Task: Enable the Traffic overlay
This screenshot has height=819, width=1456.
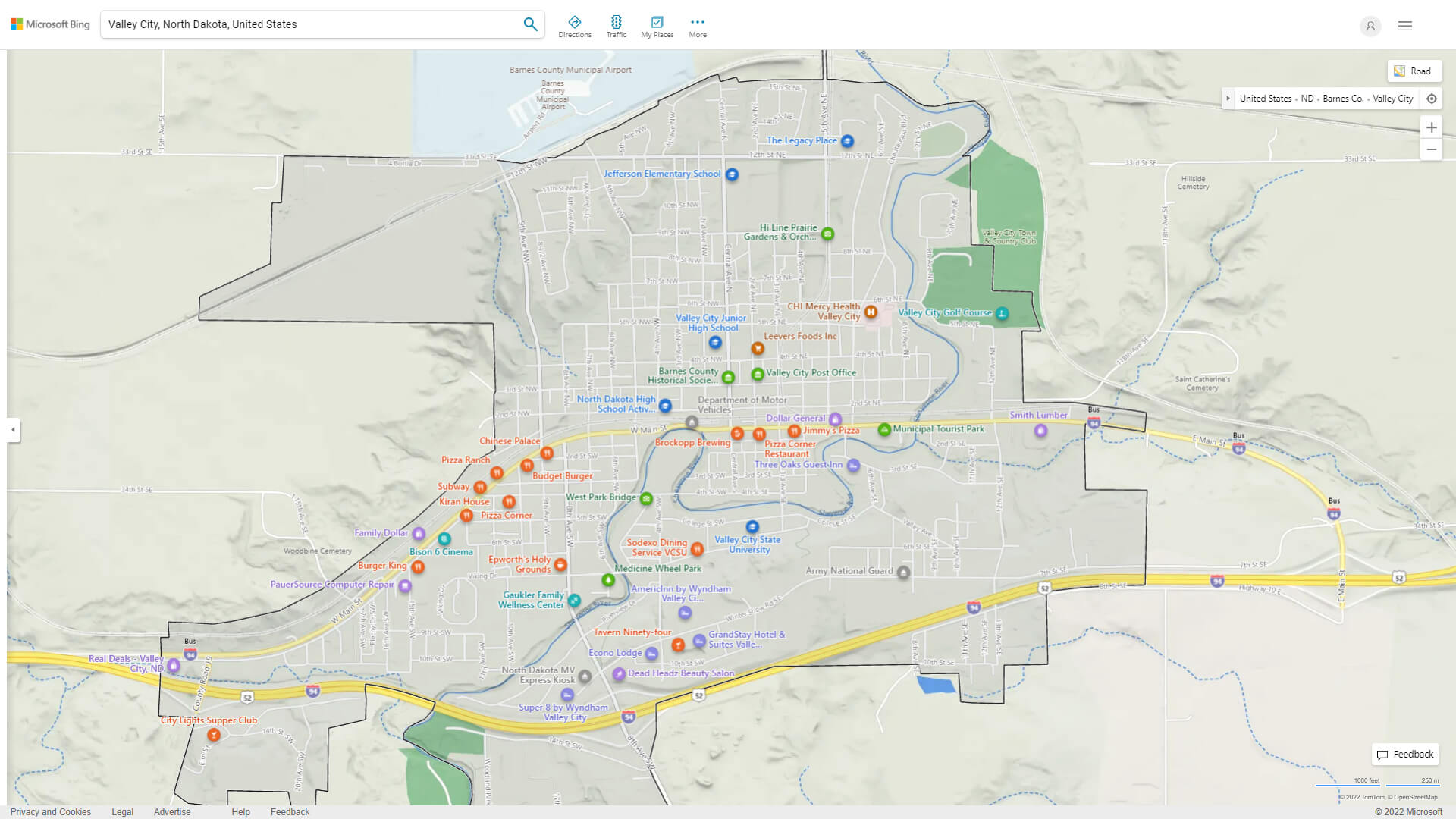Action: 617,25
